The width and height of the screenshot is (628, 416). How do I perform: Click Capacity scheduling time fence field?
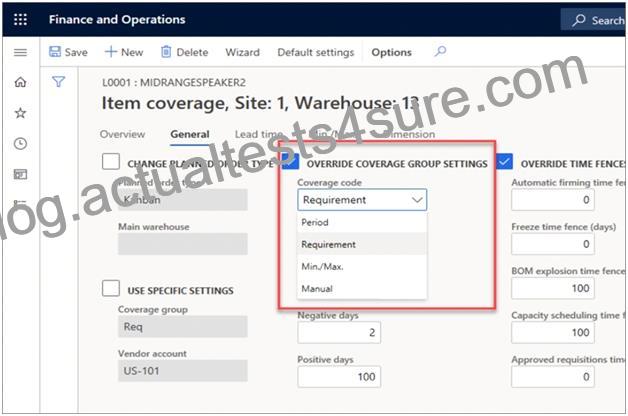pos(553,332)
